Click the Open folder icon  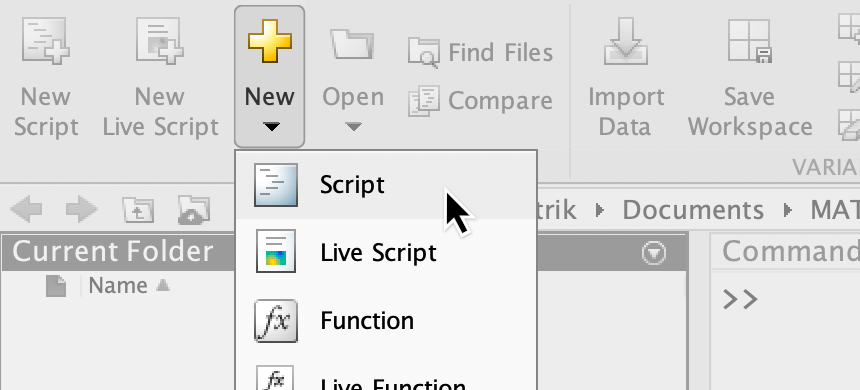pyautogui.click(x=352, y=45)
